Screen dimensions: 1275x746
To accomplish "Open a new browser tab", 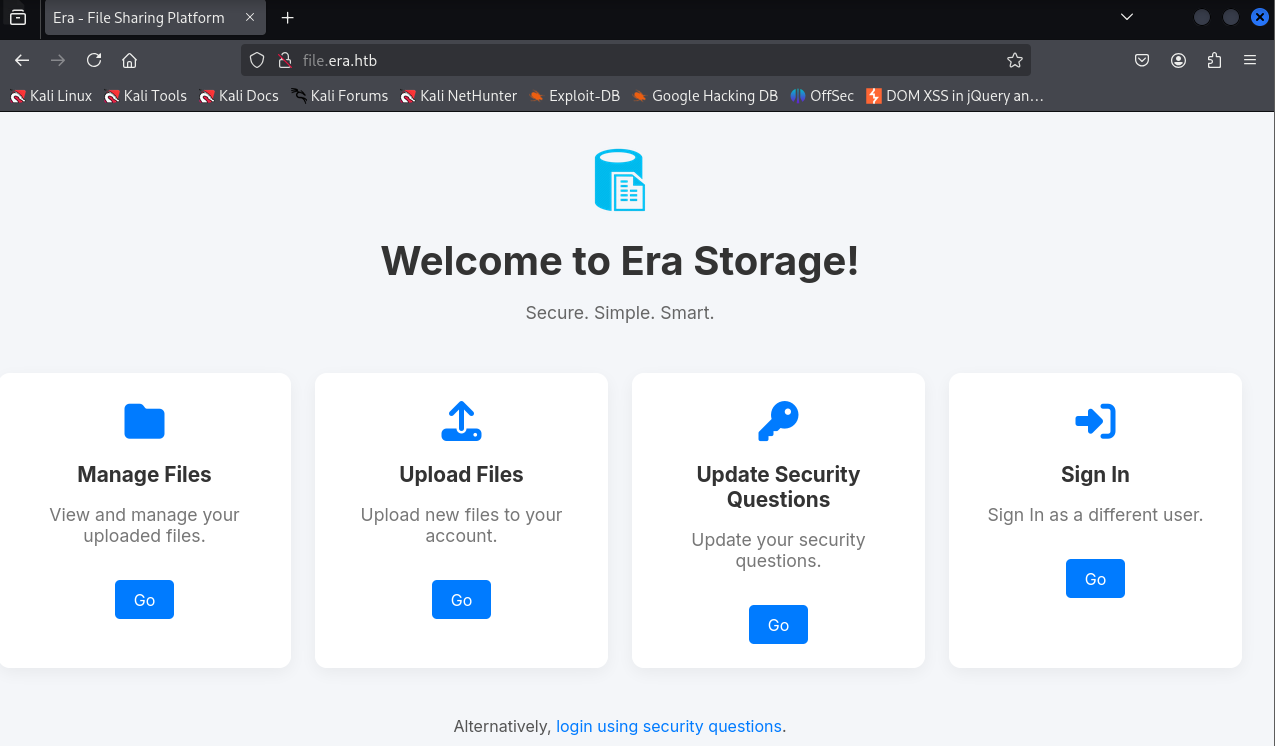I will pyautogui.click(x=288, y=18).
